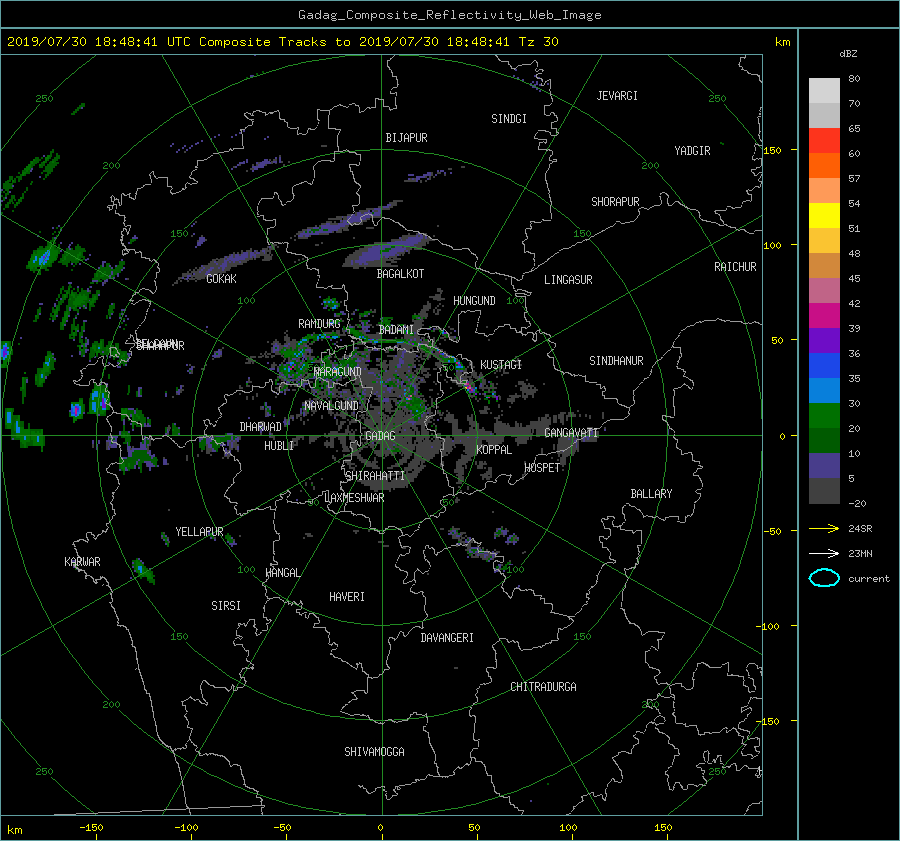Viewport: 900px width, 841px height.
Task: Click the YELLAPUR city label
Action: (199, 532)
